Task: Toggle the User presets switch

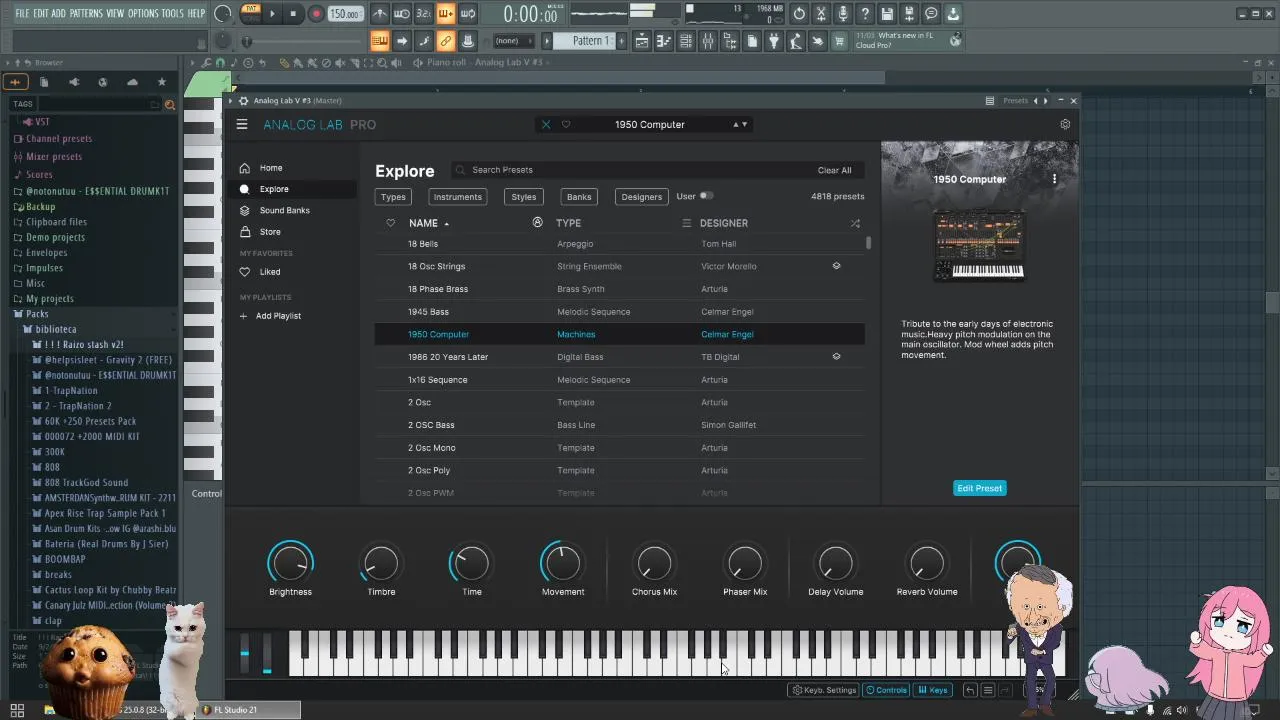Action: [706, 196]
